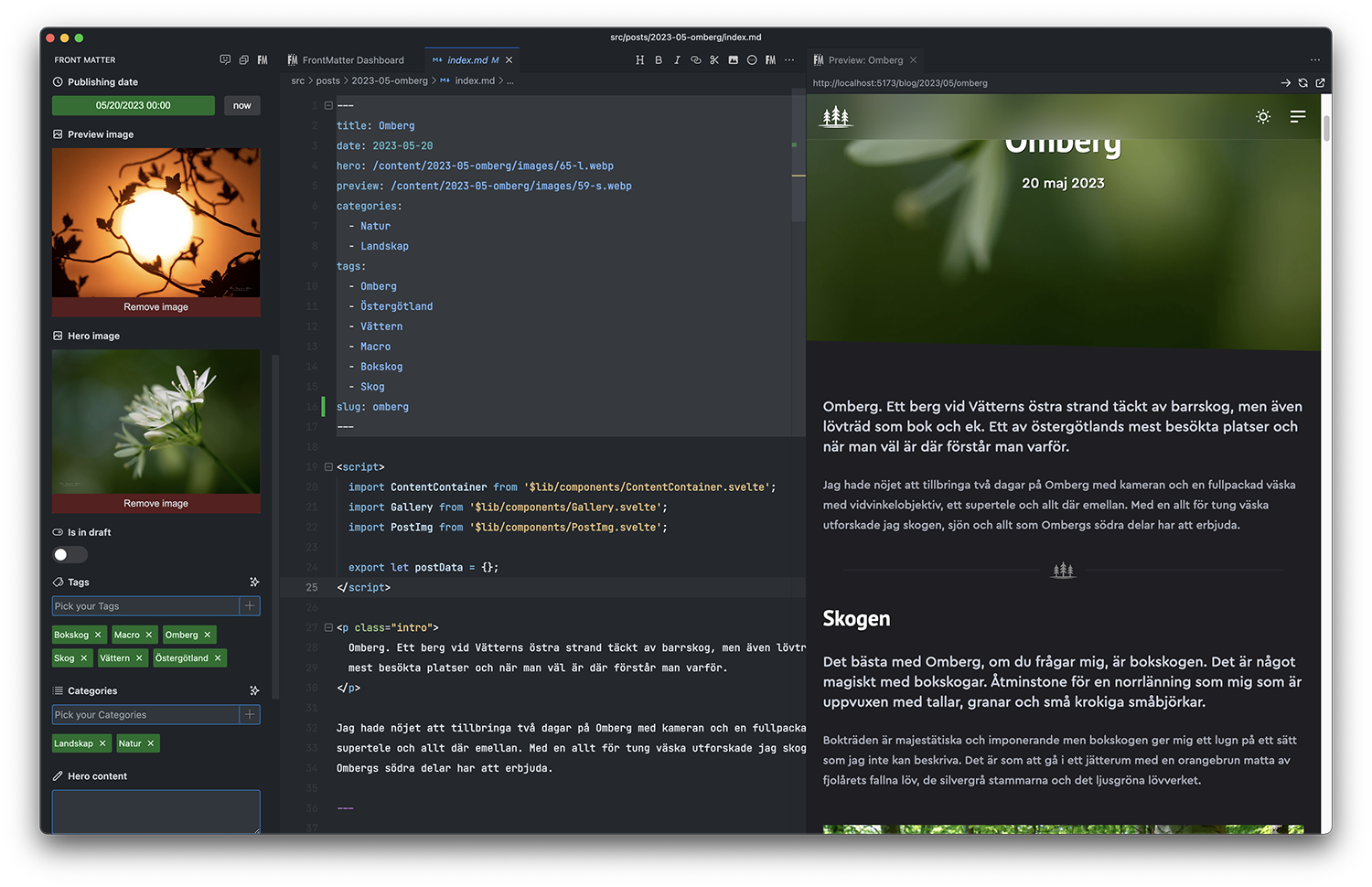Click the white flower hero image thumbnail

point(156,422)
